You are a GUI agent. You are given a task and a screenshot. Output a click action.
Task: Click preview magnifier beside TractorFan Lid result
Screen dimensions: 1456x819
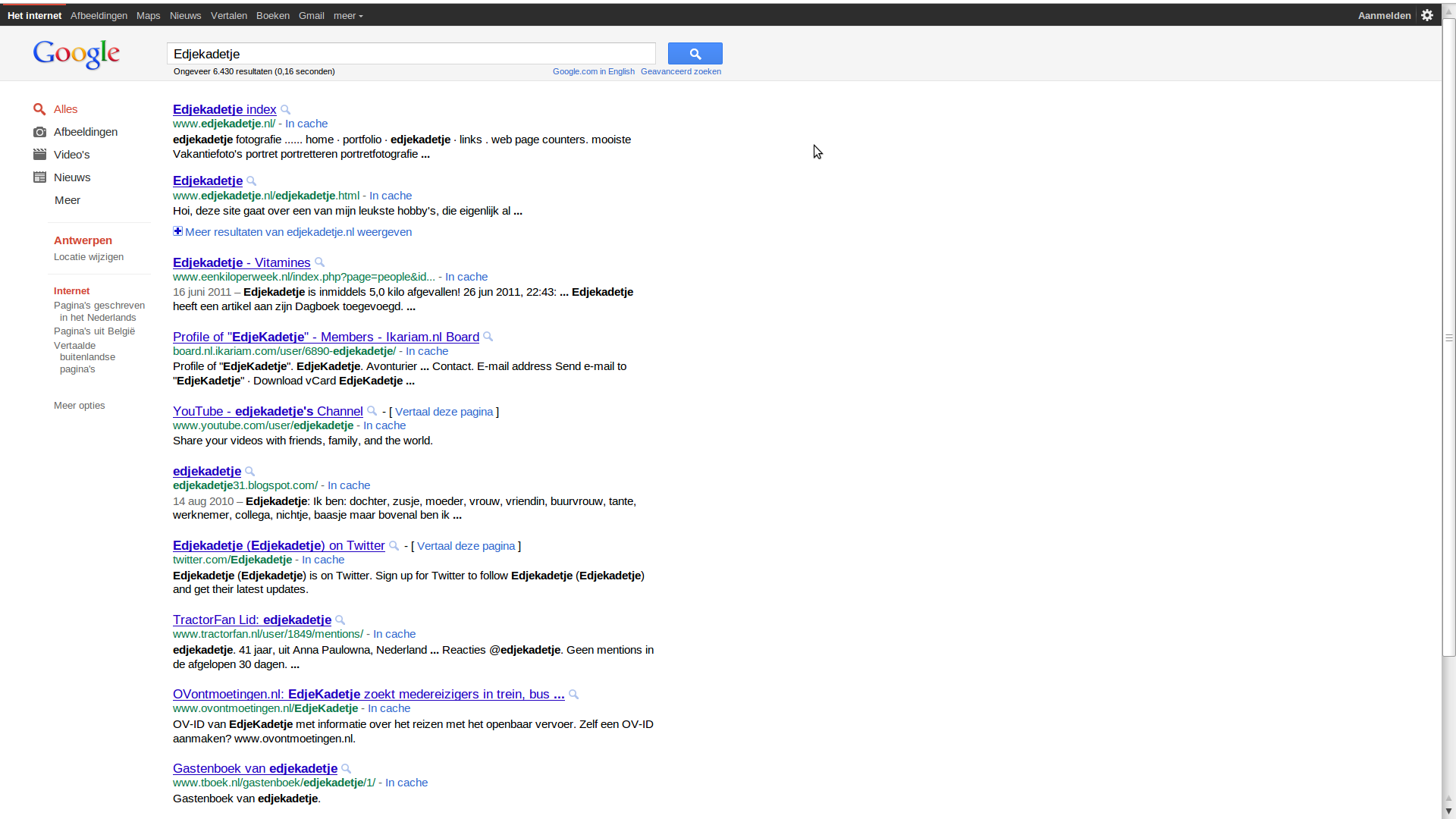340,620
